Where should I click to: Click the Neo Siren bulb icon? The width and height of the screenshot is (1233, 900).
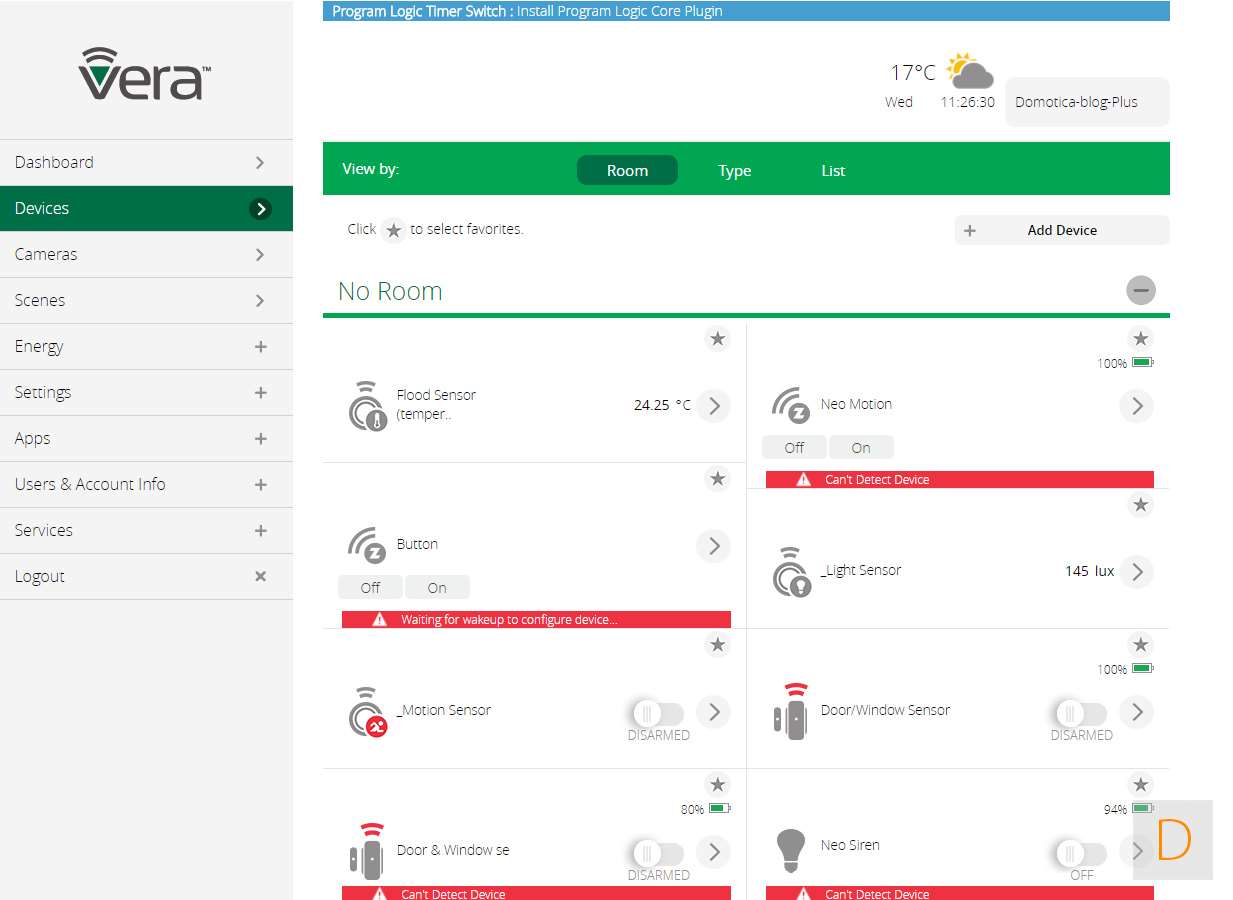point(791,851)
